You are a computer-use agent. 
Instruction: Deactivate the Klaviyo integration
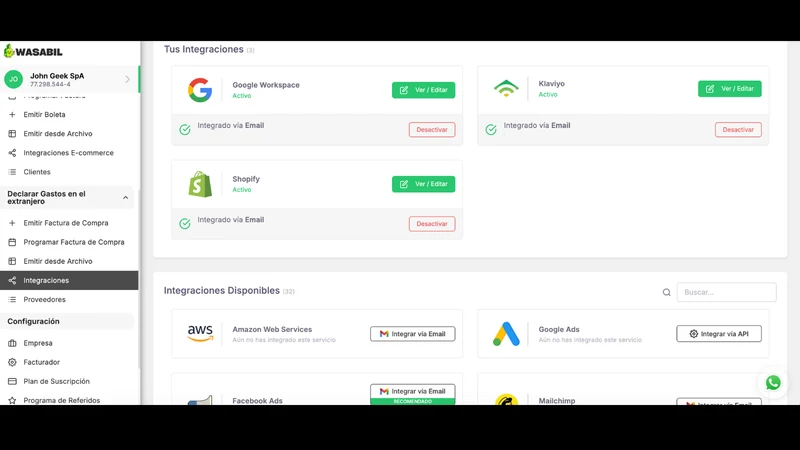(738, 130)
